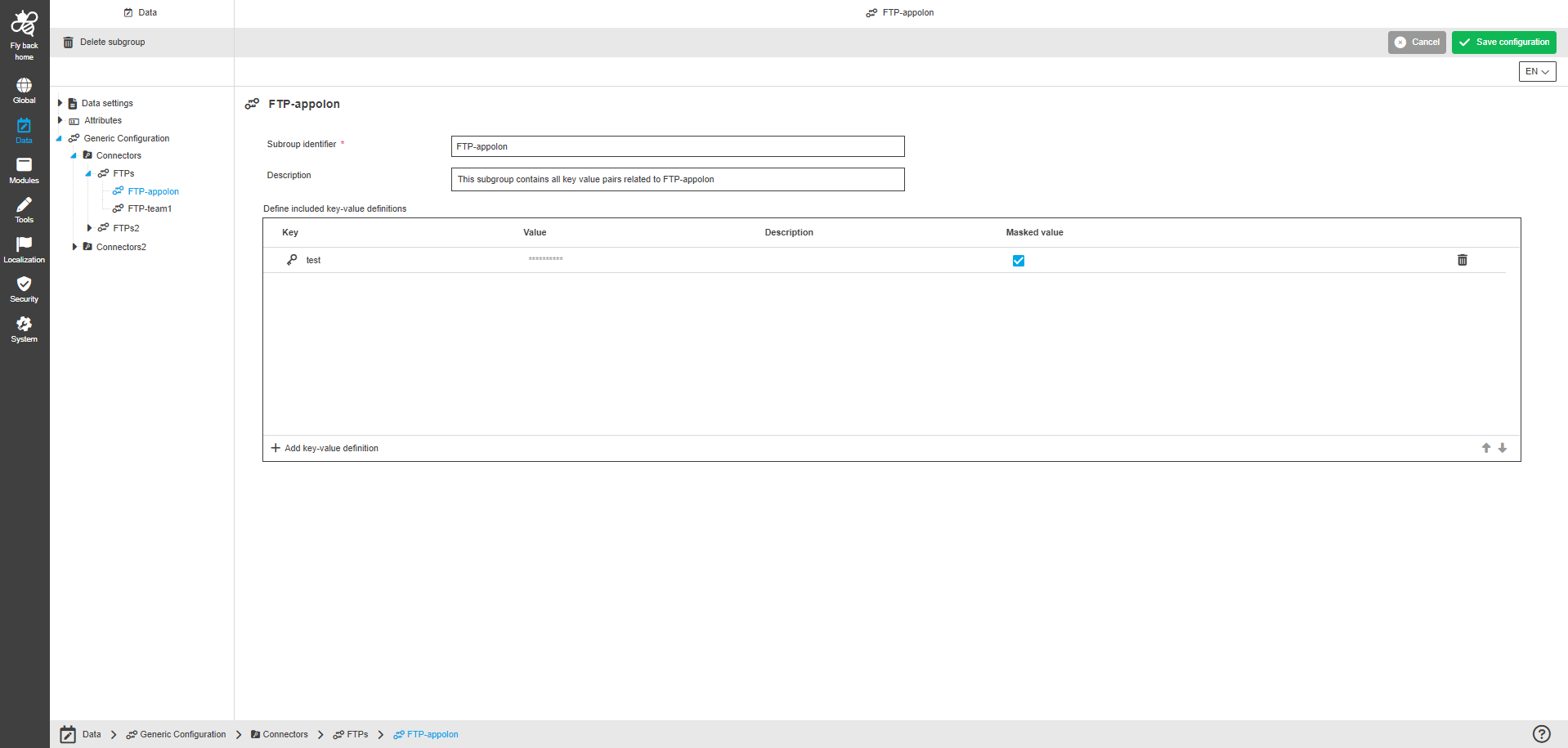The height and width of the screenshot is (748, 1568).
Task: Uncheck Masked value checkbox for test key
Action: 1018,261
